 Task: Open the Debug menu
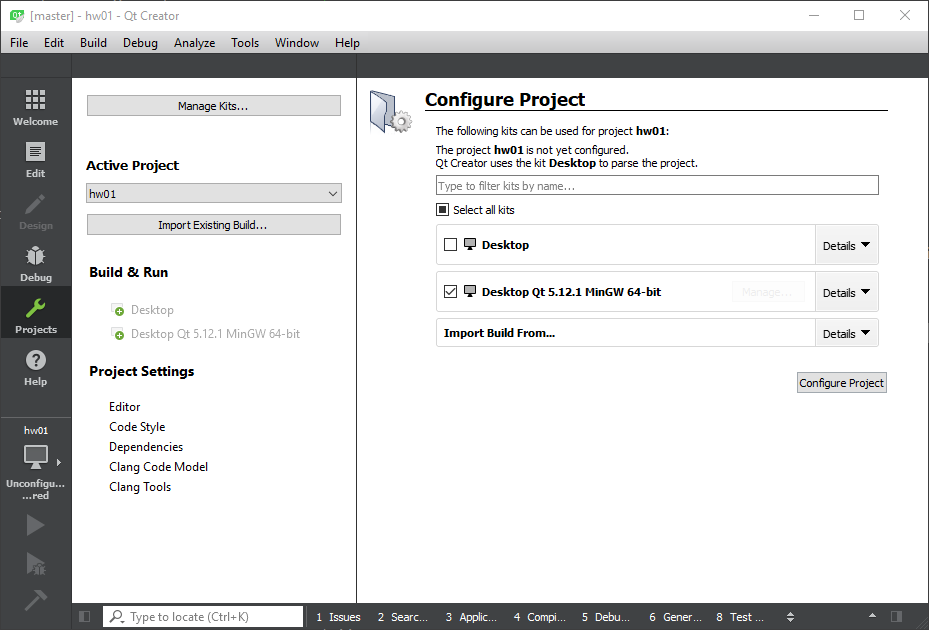click(x=140, y=43)
